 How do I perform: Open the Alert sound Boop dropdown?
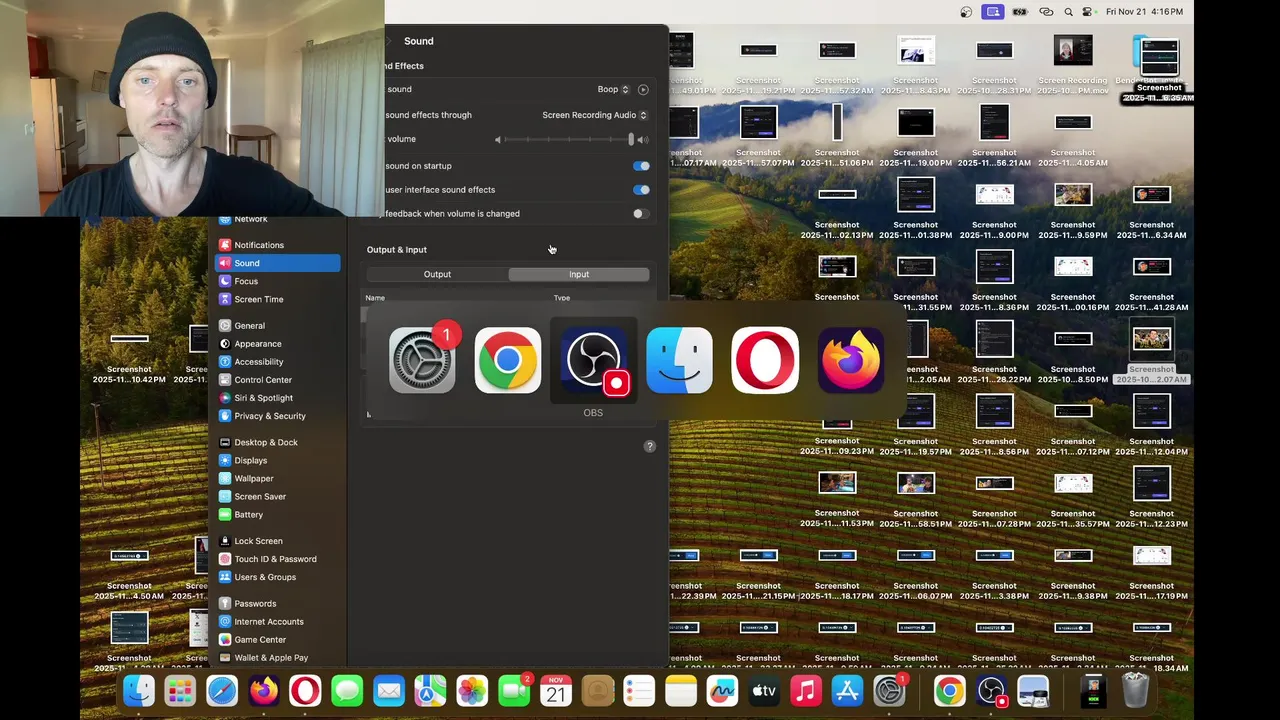click(x=613, y=90)
